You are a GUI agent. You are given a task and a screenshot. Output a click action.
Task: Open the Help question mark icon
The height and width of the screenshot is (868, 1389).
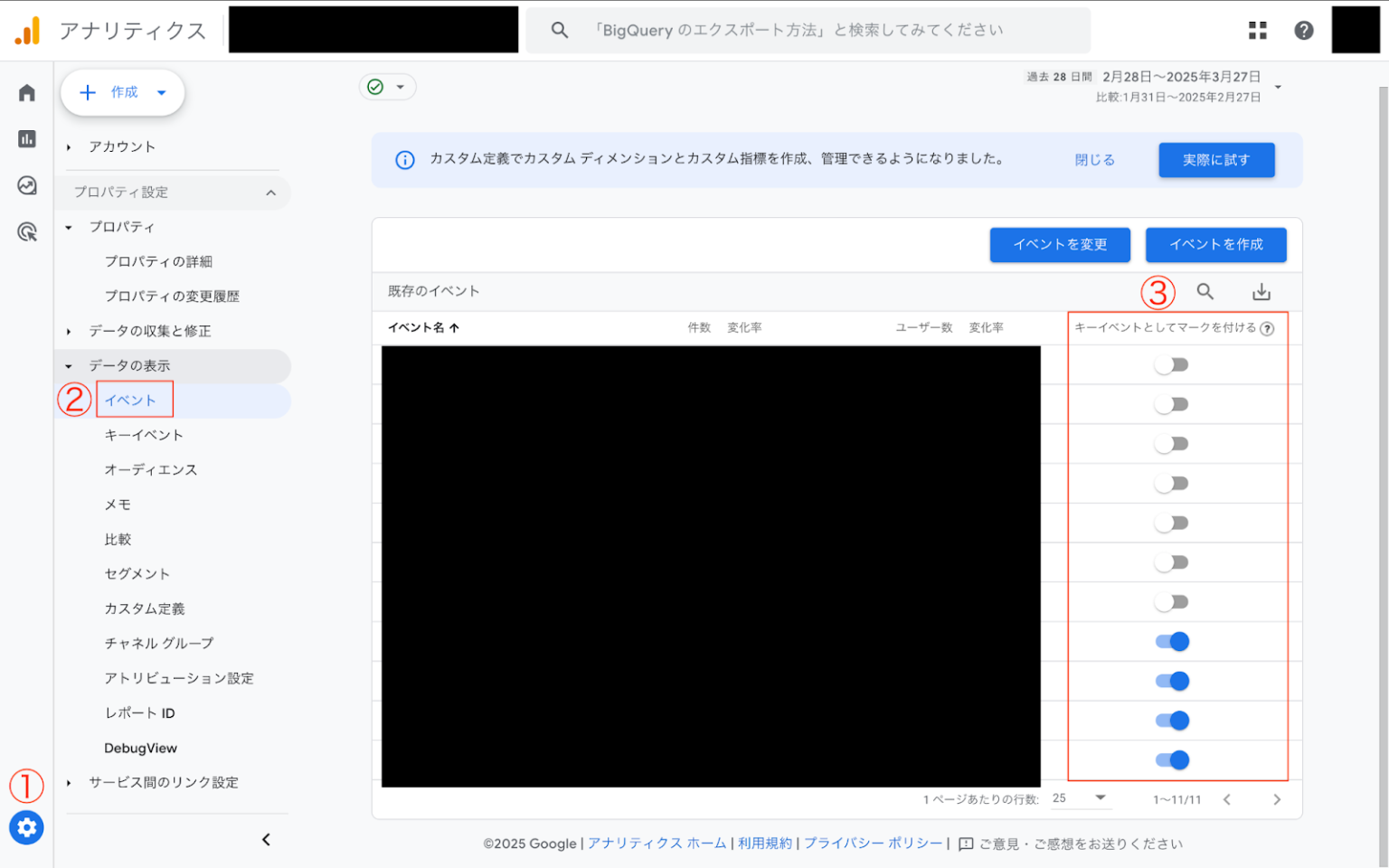(1302, 29)
